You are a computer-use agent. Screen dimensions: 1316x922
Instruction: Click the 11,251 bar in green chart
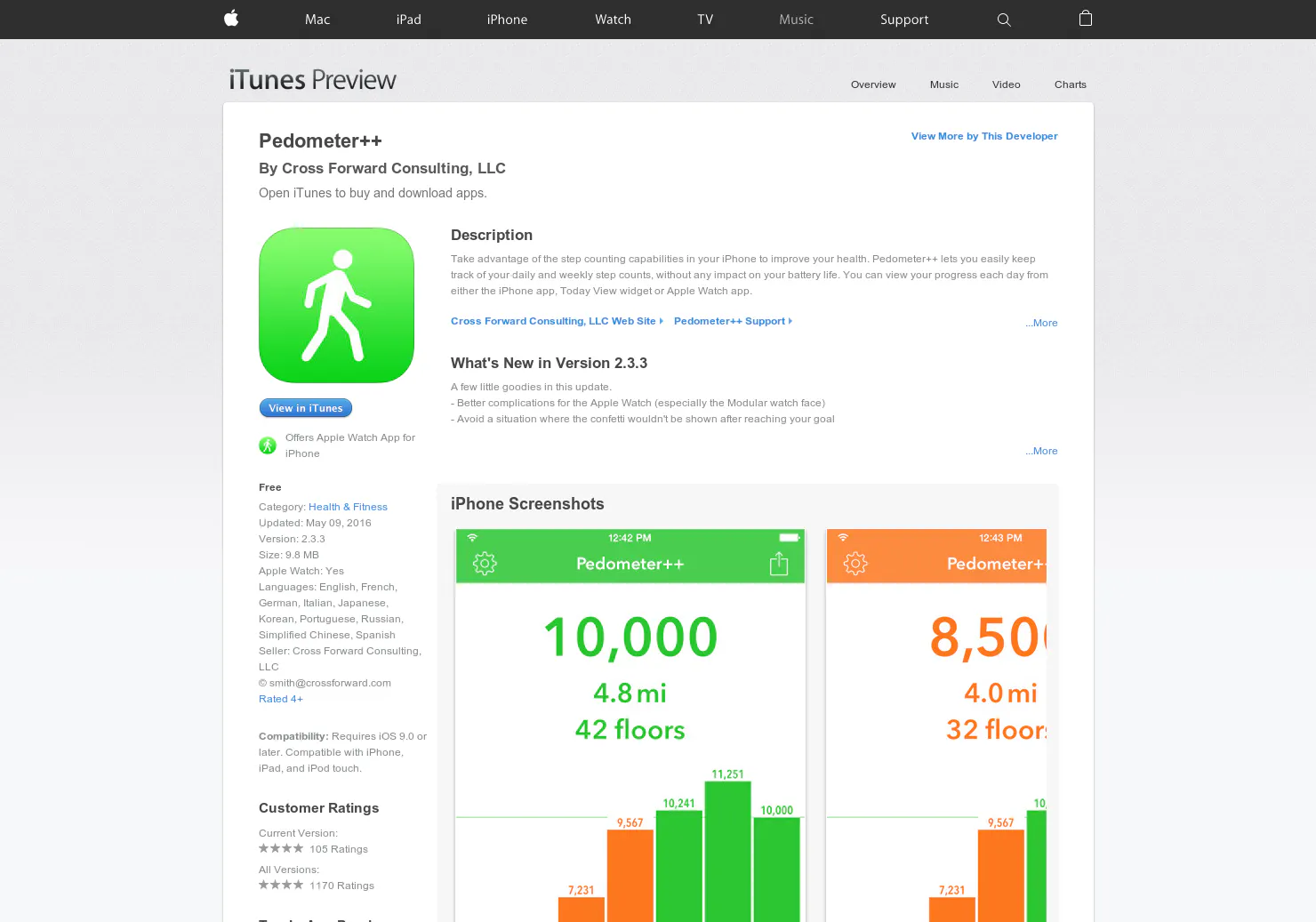click(x=727, y=852)
